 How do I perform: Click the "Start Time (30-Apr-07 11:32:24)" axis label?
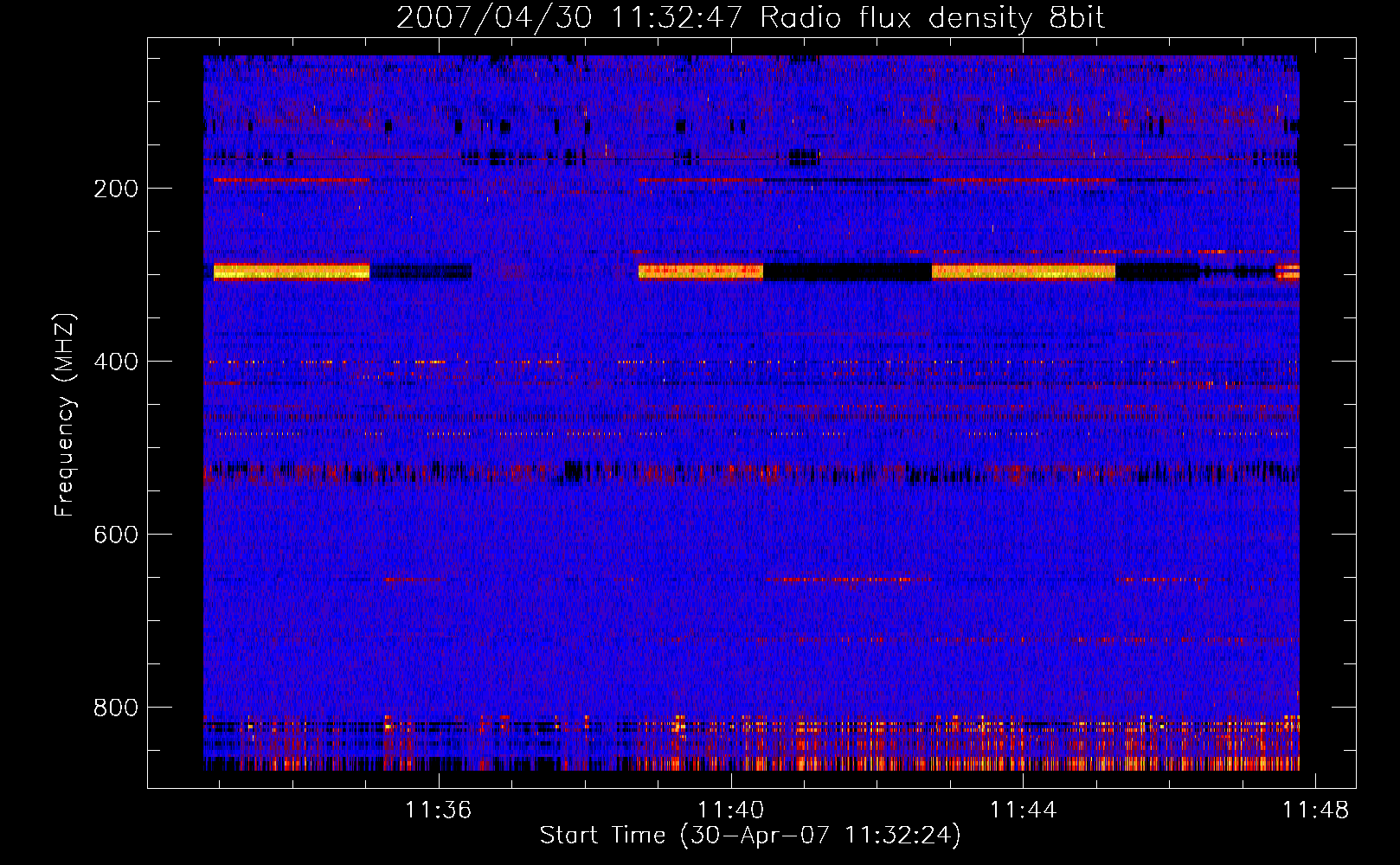point(750,836)
